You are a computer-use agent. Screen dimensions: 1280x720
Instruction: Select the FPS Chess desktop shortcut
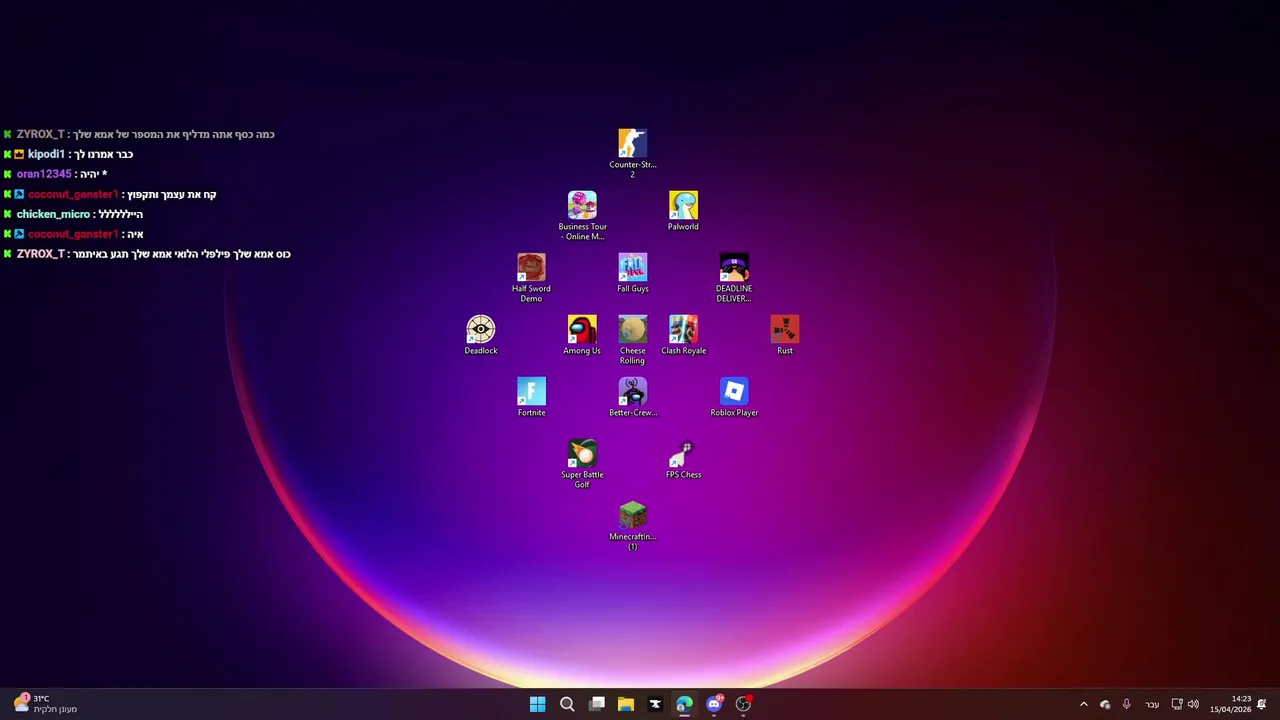pos(683,459)
